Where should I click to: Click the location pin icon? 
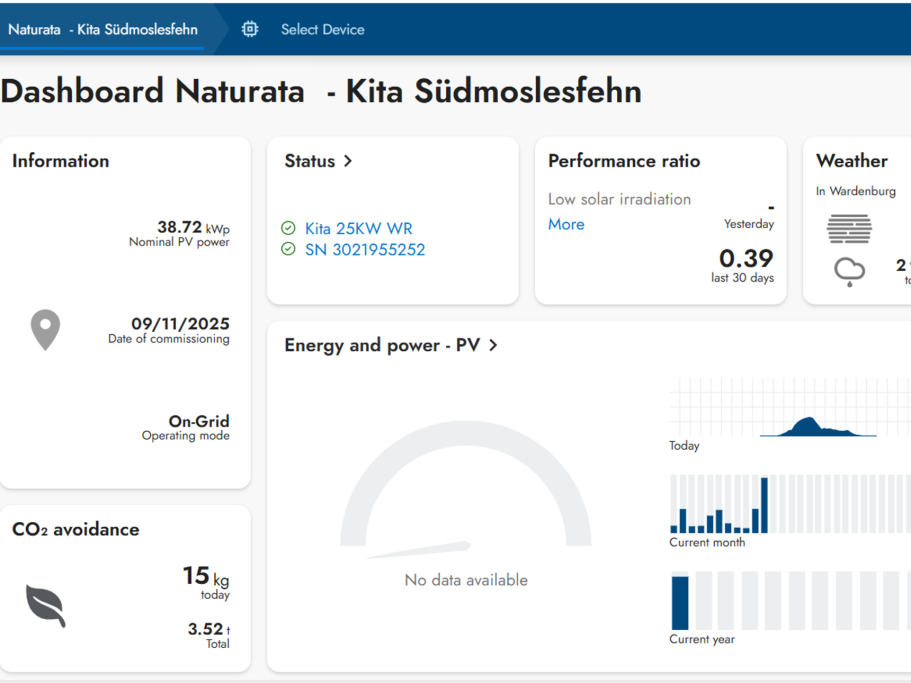point(45,330)
